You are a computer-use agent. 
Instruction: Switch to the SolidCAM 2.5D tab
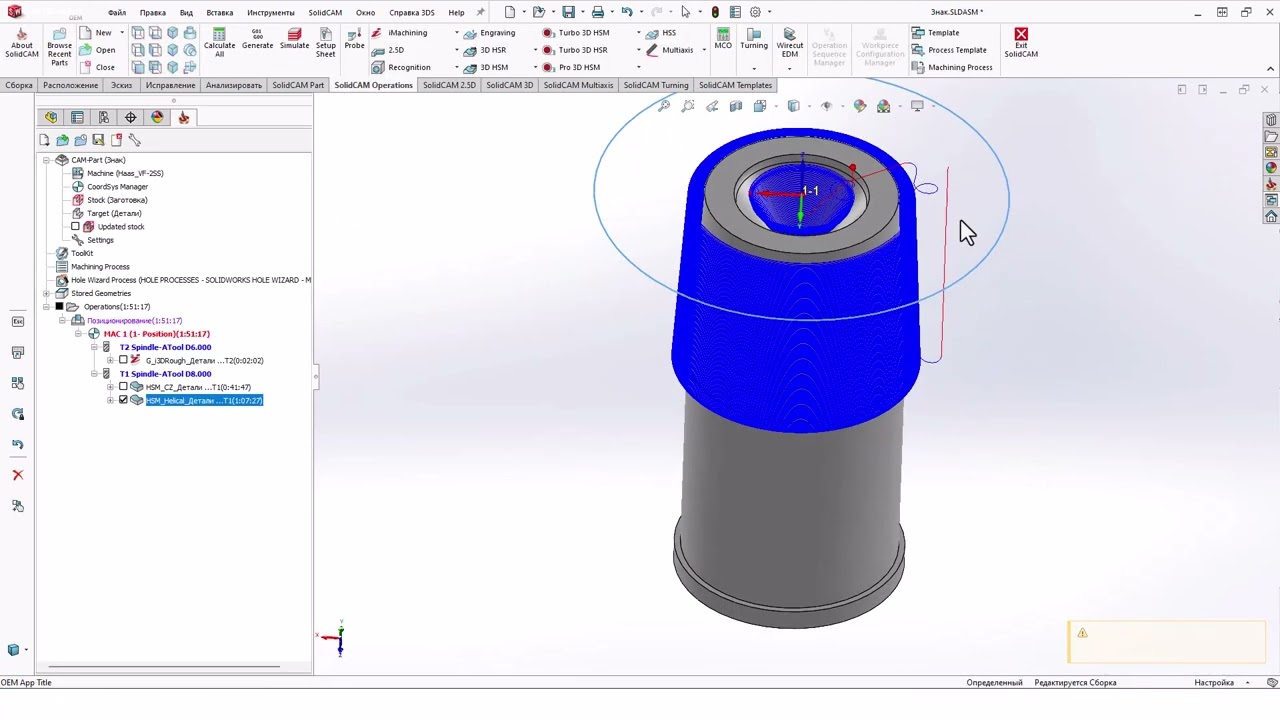449,85
